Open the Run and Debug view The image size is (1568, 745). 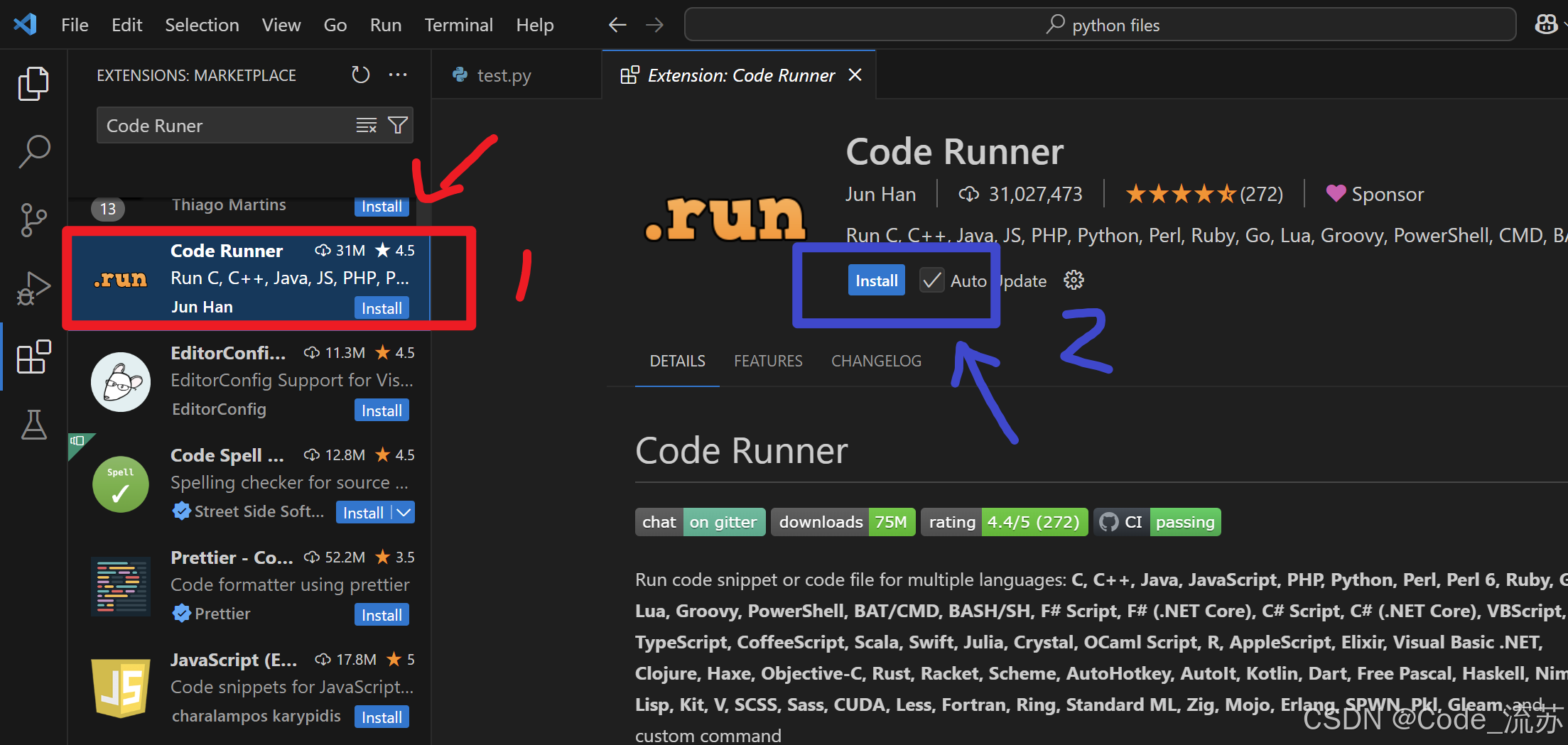[x=33, y=288]
